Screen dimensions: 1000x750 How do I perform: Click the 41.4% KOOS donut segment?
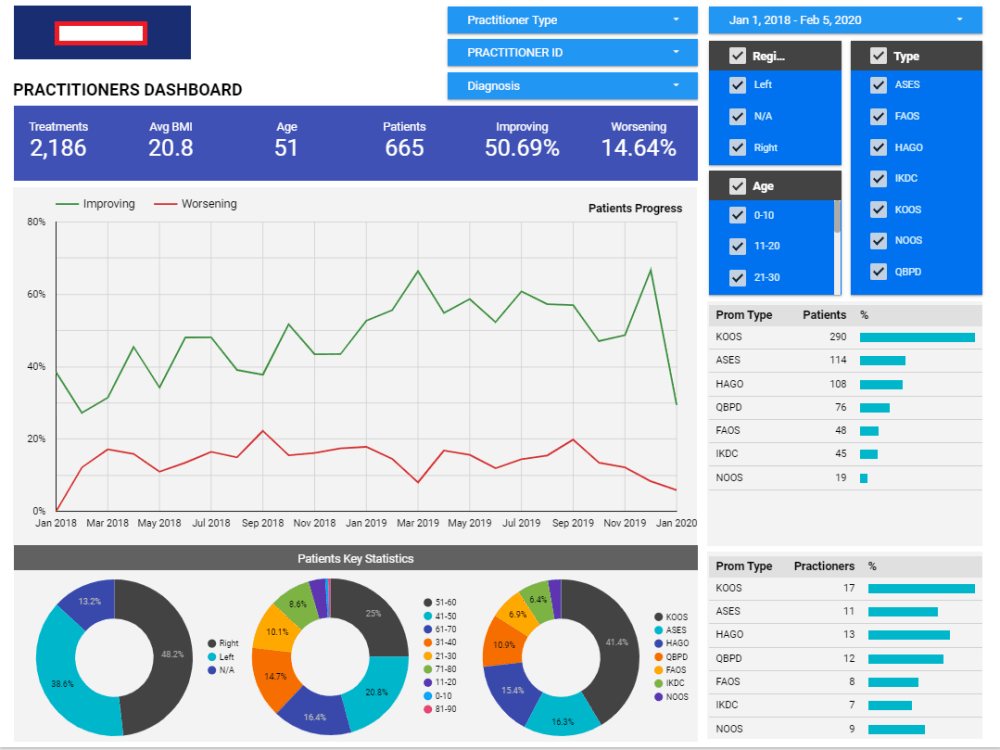click(x=617, y=642)
